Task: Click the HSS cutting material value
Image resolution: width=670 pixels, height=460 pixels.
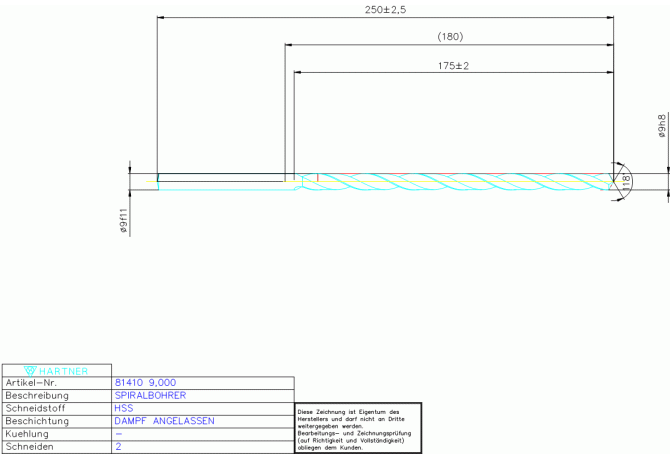Action: click(x=124, y=409)
